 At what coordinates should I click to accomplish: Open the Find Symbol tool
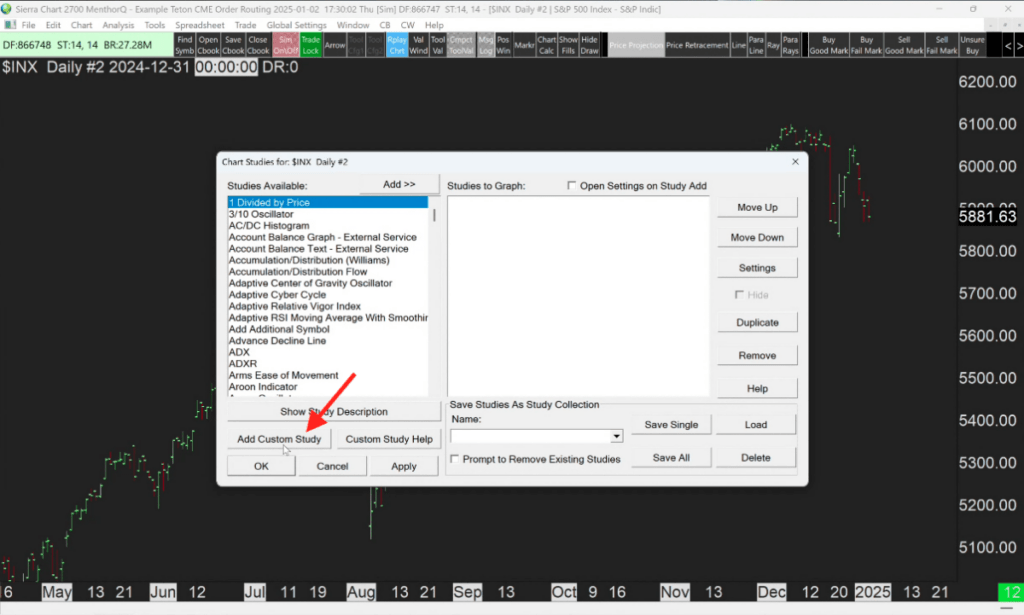185,44
